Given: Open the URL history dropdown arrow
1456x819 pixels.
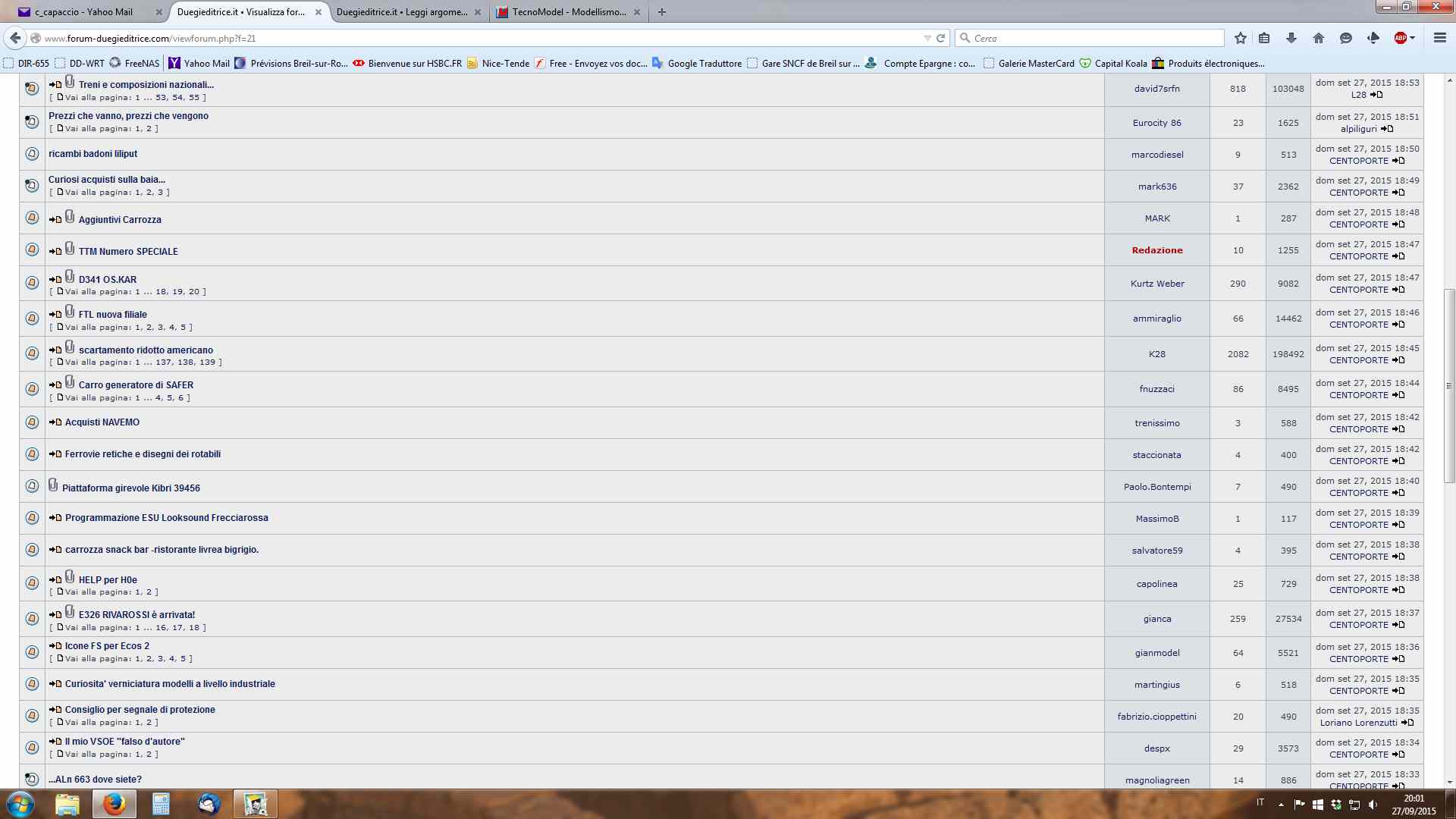Looking at the screenshot, I should coord(927,38).
